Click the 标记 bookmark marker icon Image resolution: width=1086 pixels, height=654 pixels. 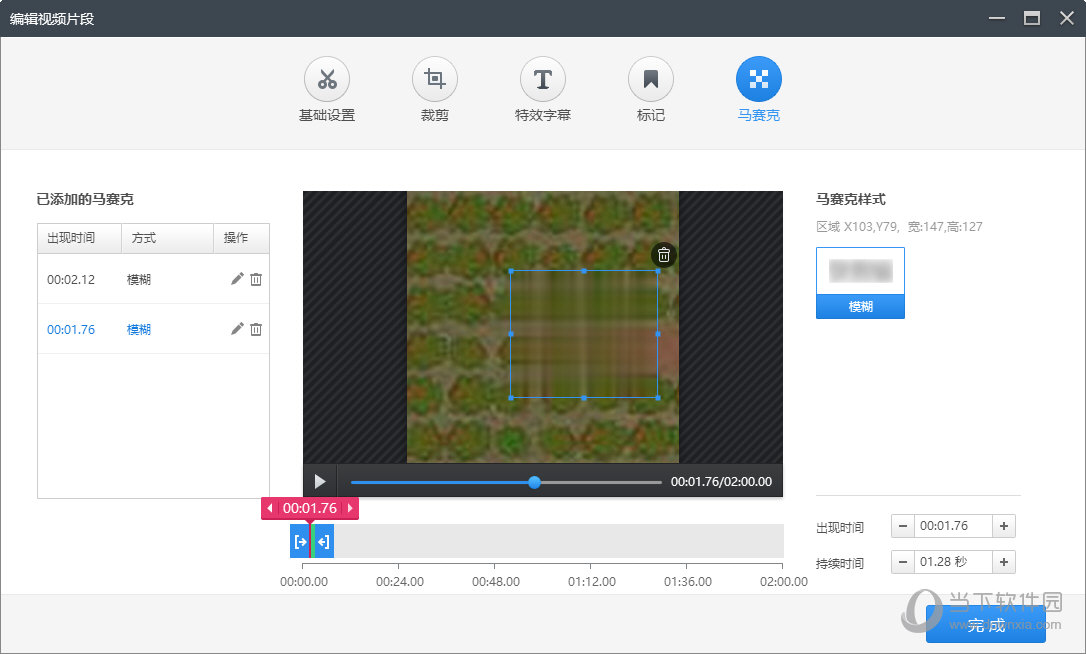650,78
